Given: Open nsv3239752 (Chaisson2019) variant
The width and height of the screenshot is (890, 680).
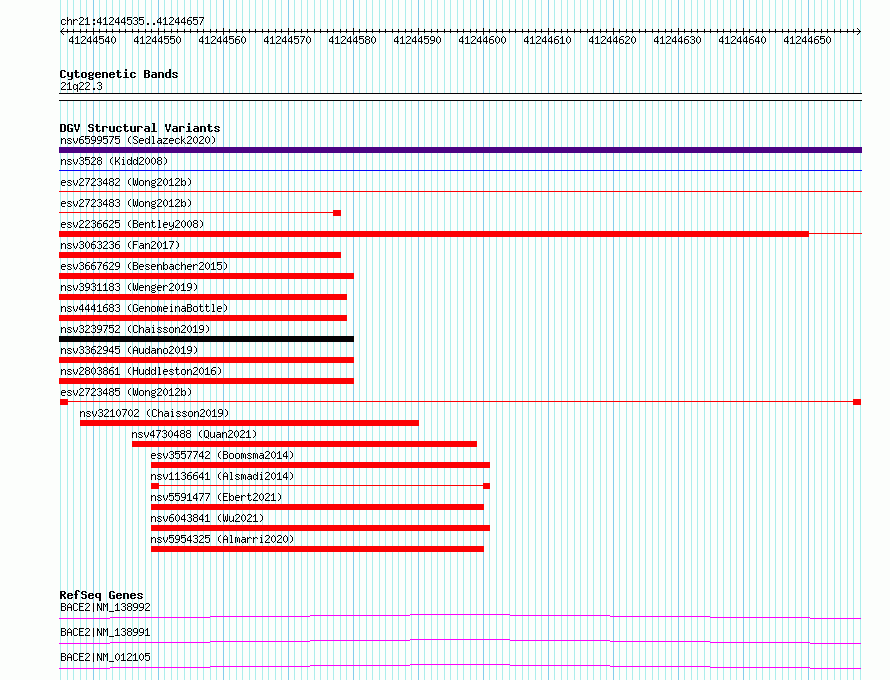Looking at the screenshot, I should pyautogui.click(x=135, y=329).
